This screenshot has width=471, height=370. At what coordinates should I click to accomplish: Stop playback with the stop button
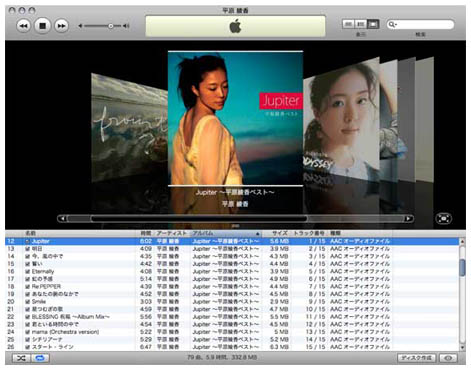[43, 26]
